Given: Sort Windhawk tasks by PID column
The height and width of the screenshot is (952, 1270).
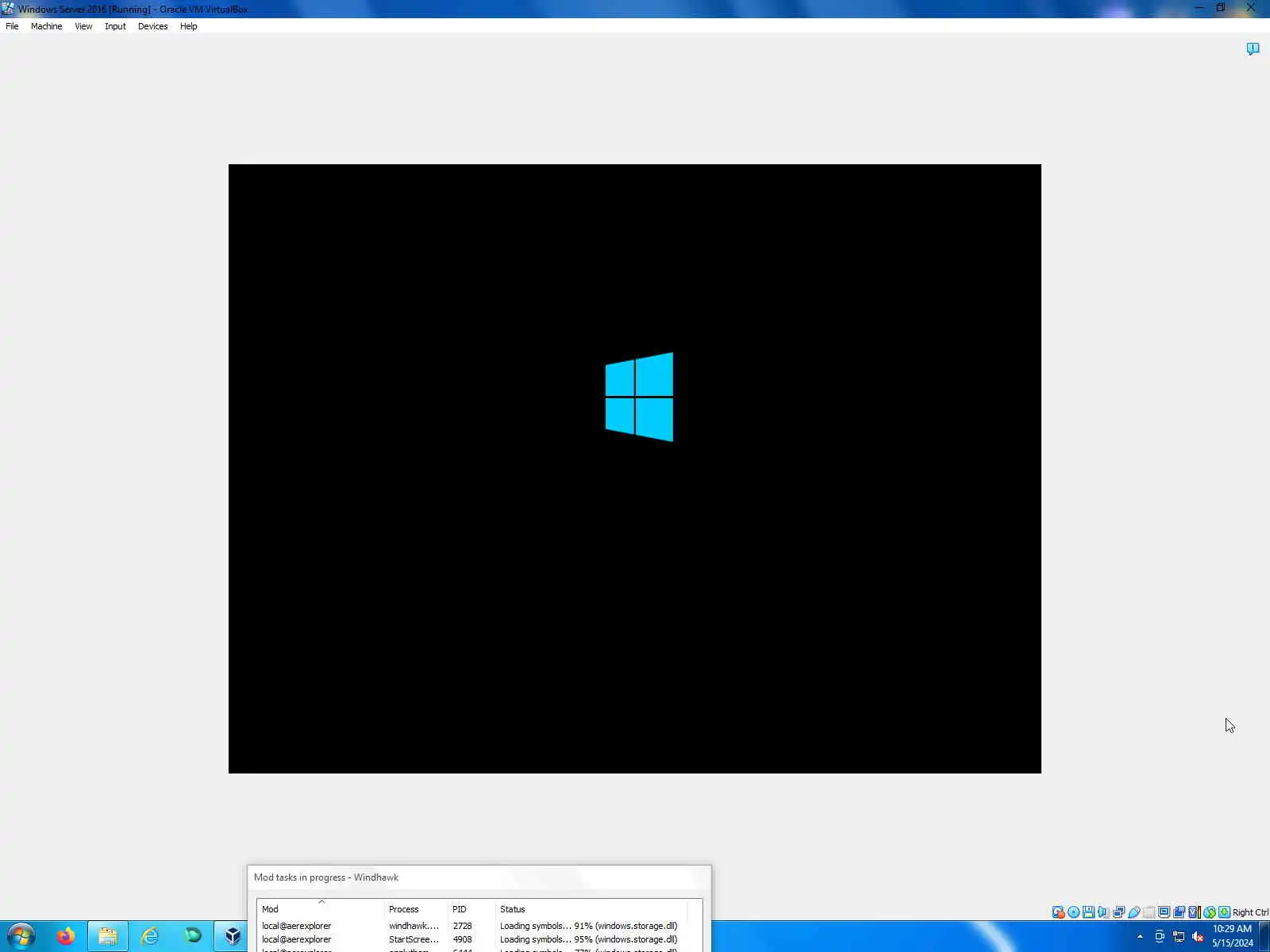Looking at the screenshot, I should 471,909.
